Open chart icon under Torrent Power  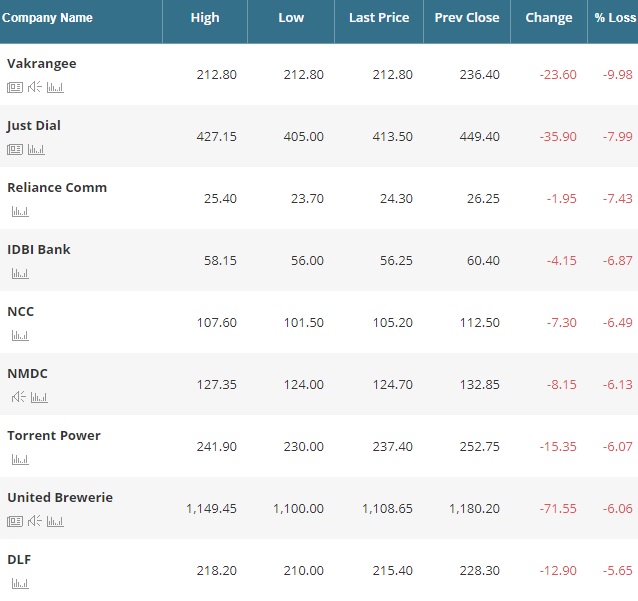pyautogui.click(x=20, y=459)
